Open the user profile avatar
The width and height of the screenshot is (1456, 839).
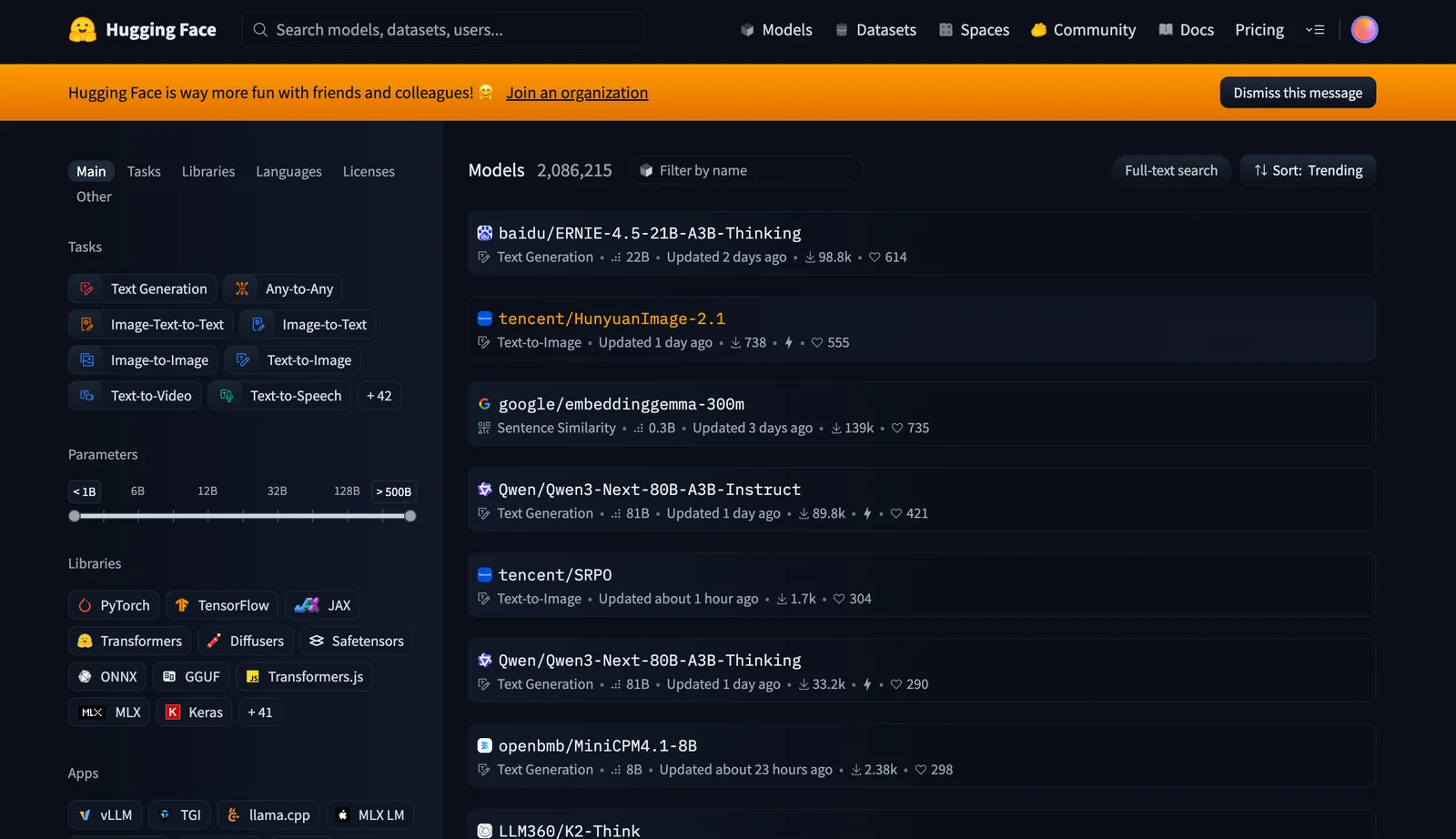coord(1364,30)
